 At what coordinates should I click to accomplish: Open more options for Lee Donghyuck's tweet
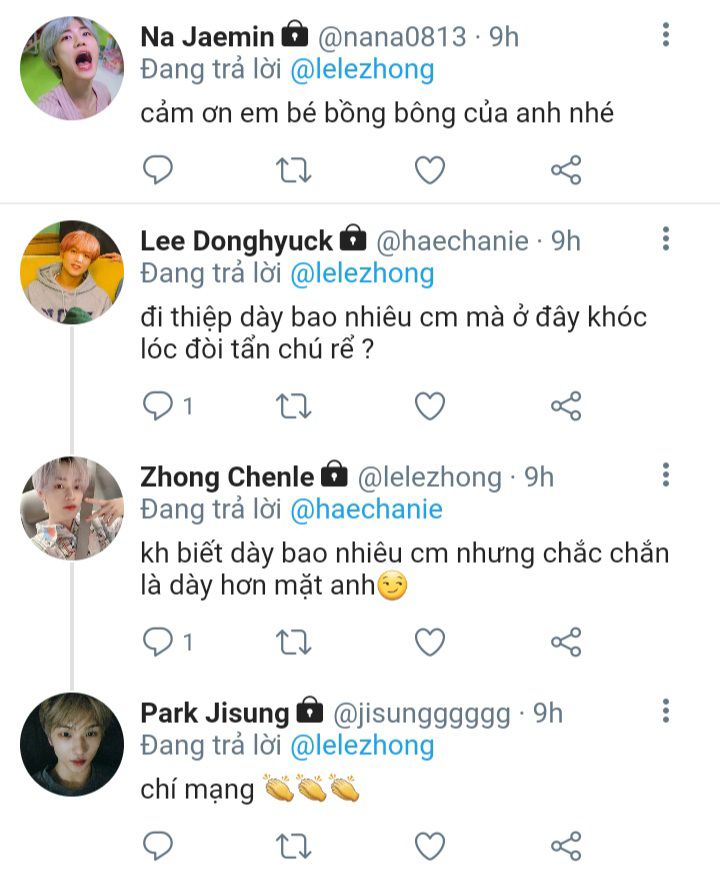[666, 239]
